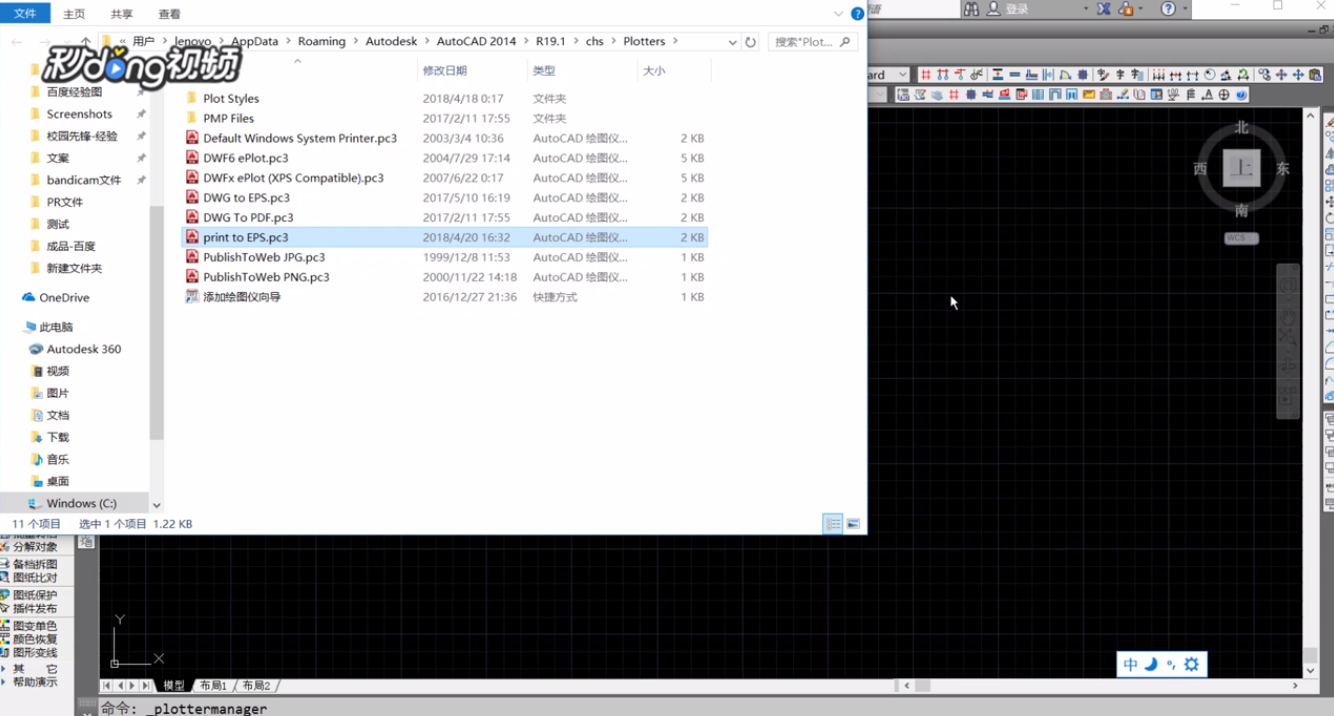Select the 图纸比对 tool
This screenshot has height=716, width=1334.
(35, 578)
